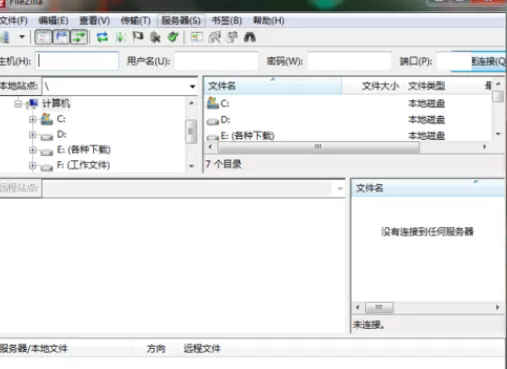Screen dimensions: 507x369
Task: Click the local tree vertical scrollbar thumb
Action: (191, 131)
